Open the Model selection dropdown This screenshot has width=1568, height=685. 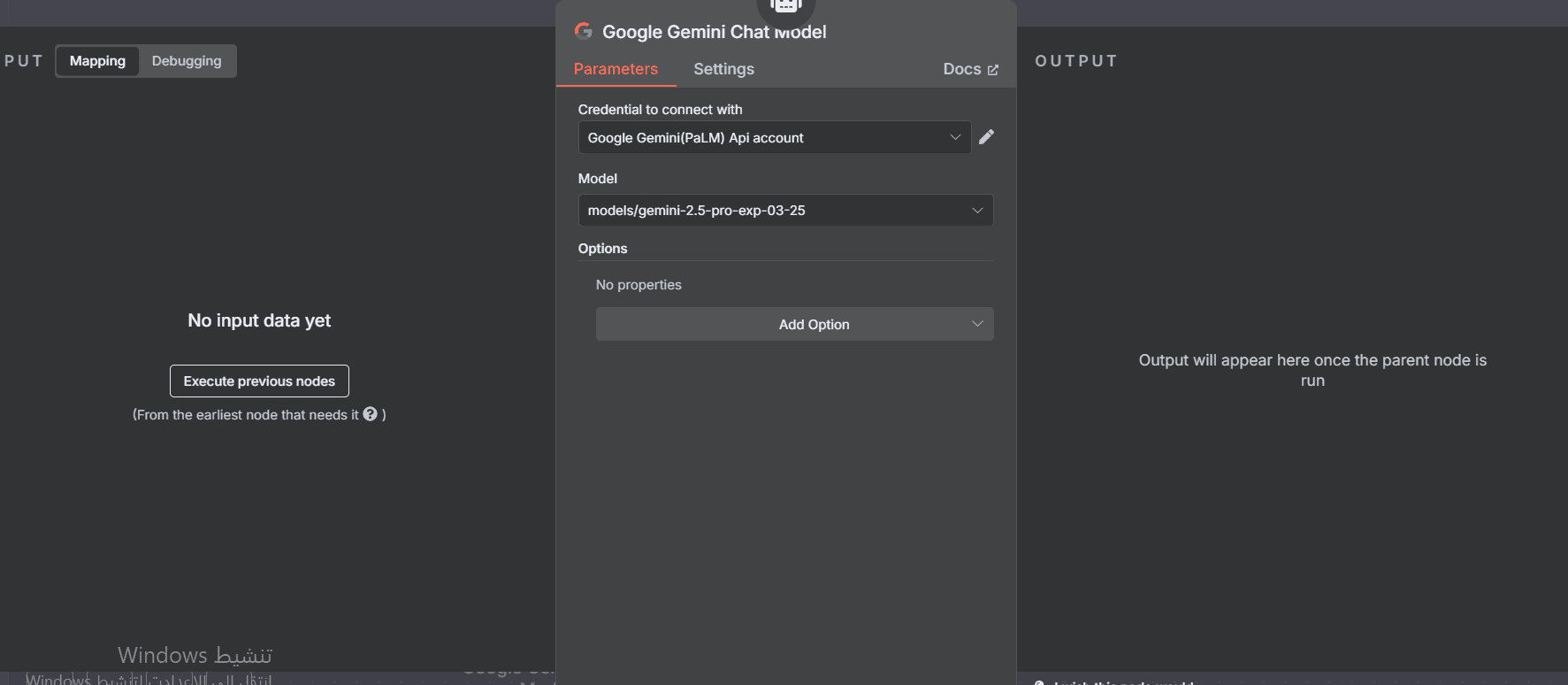[x=785, y=210]
